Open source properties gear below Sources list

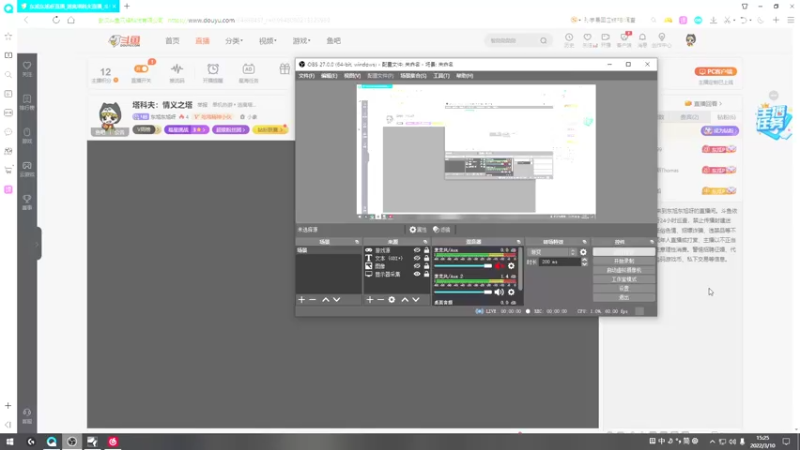392,299
